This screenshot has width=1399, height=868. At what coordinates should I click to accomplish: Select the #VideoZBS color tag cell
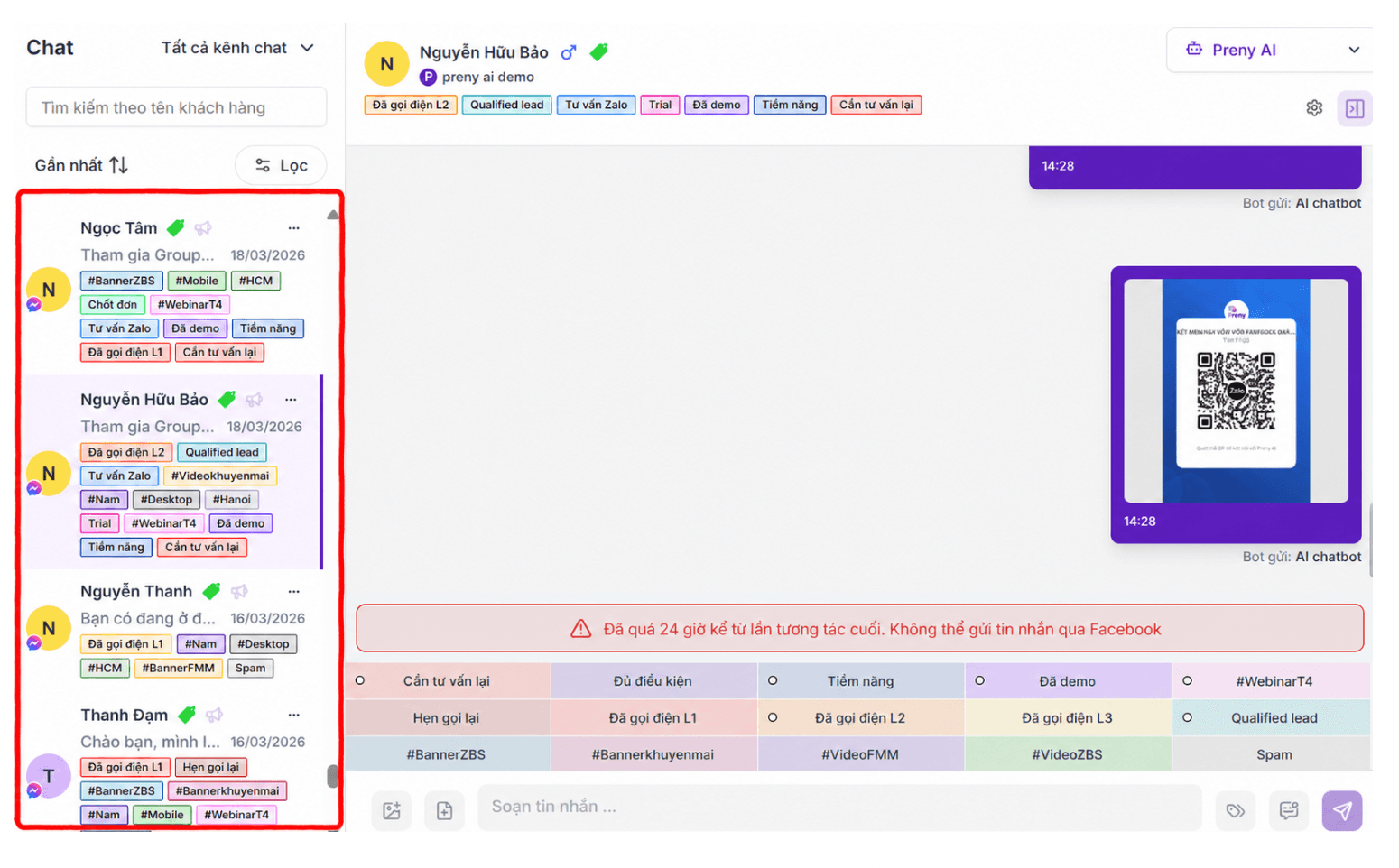[x=1068, y=754]
